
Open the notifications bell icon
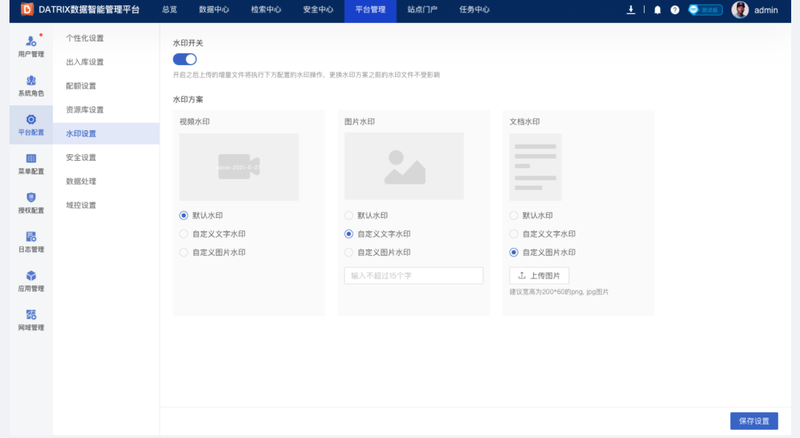tap(657, 10)
